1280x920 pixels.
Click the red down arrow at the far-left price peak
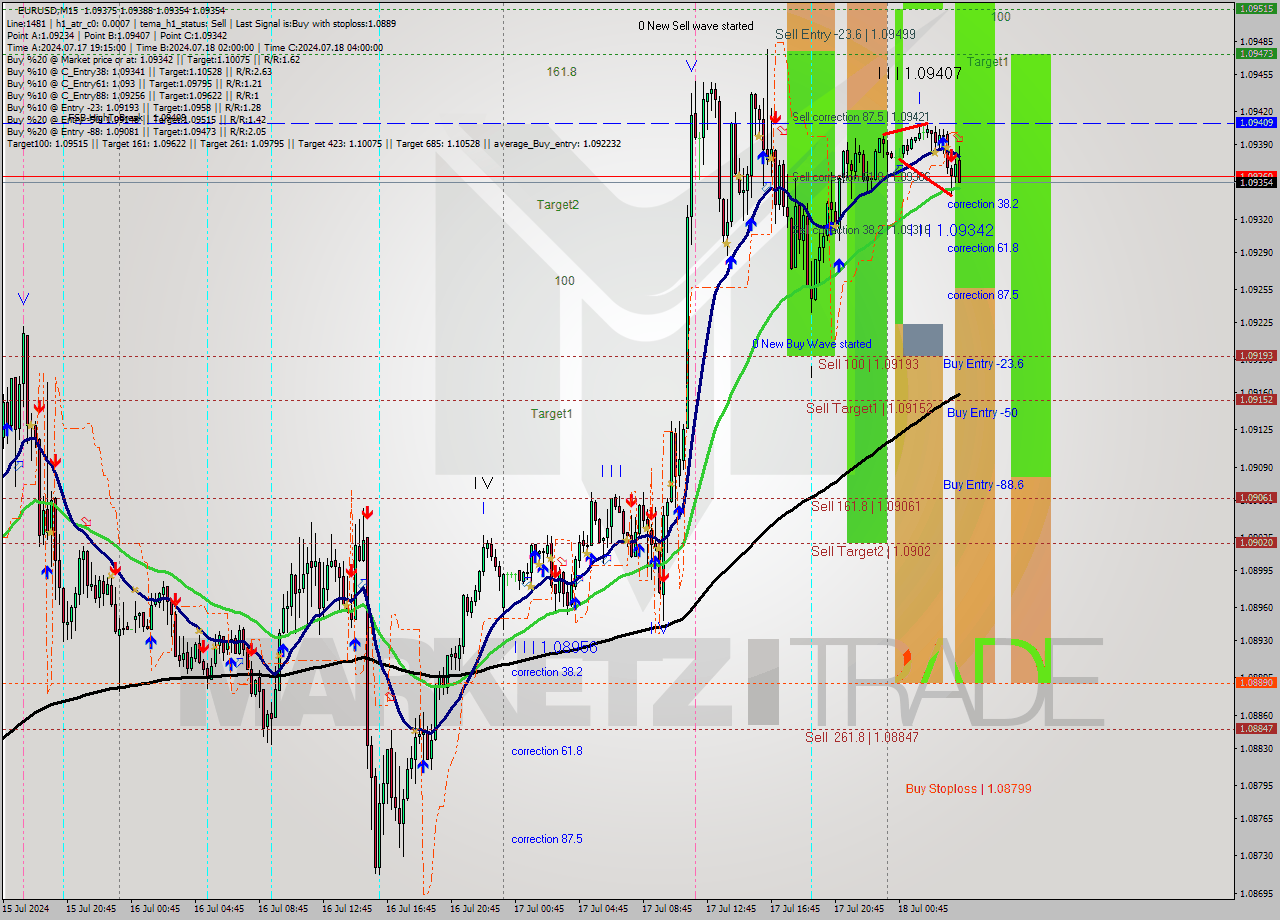[40, 406]
